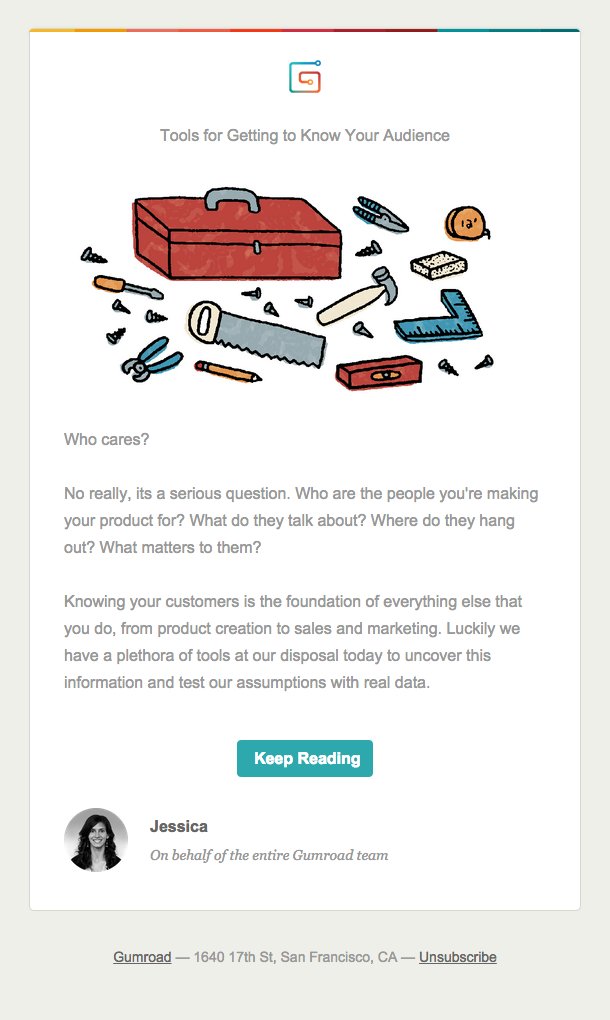Click the red toolbox illustration
This screenshot has width=610, height=1020.
(237, 233)
